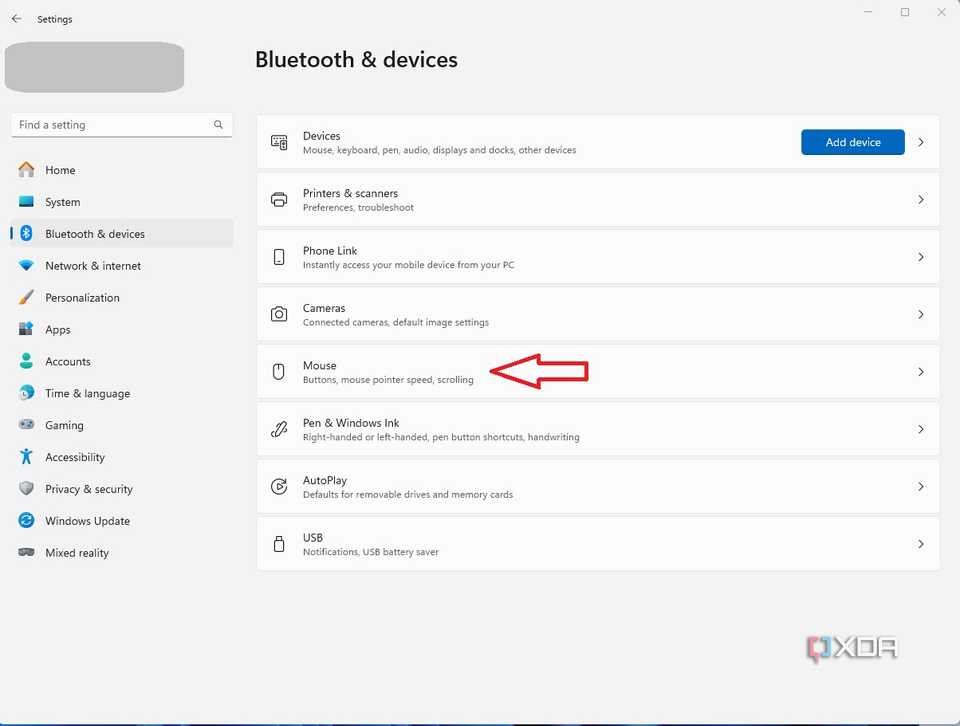Click the Mouse card title text
The height and width of the screenshot is (726, 960).
[x=320, y=365]
